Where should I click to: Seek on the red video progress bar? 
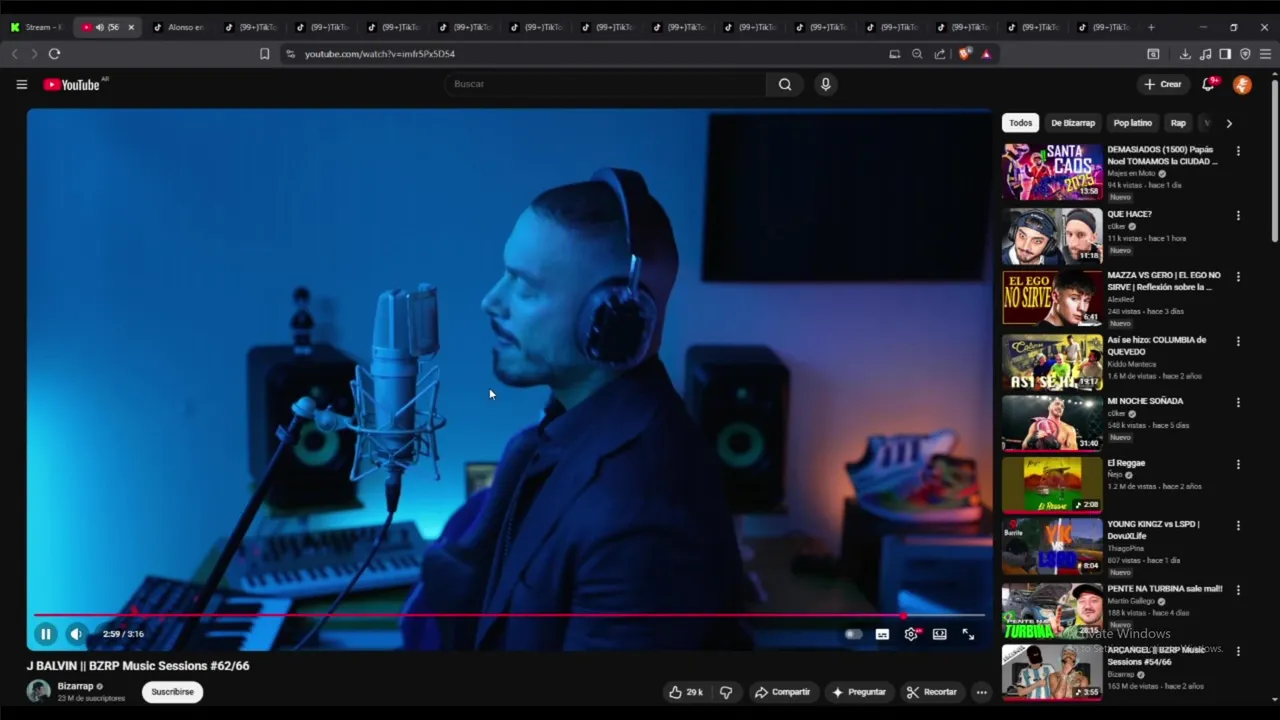[509, 615]
